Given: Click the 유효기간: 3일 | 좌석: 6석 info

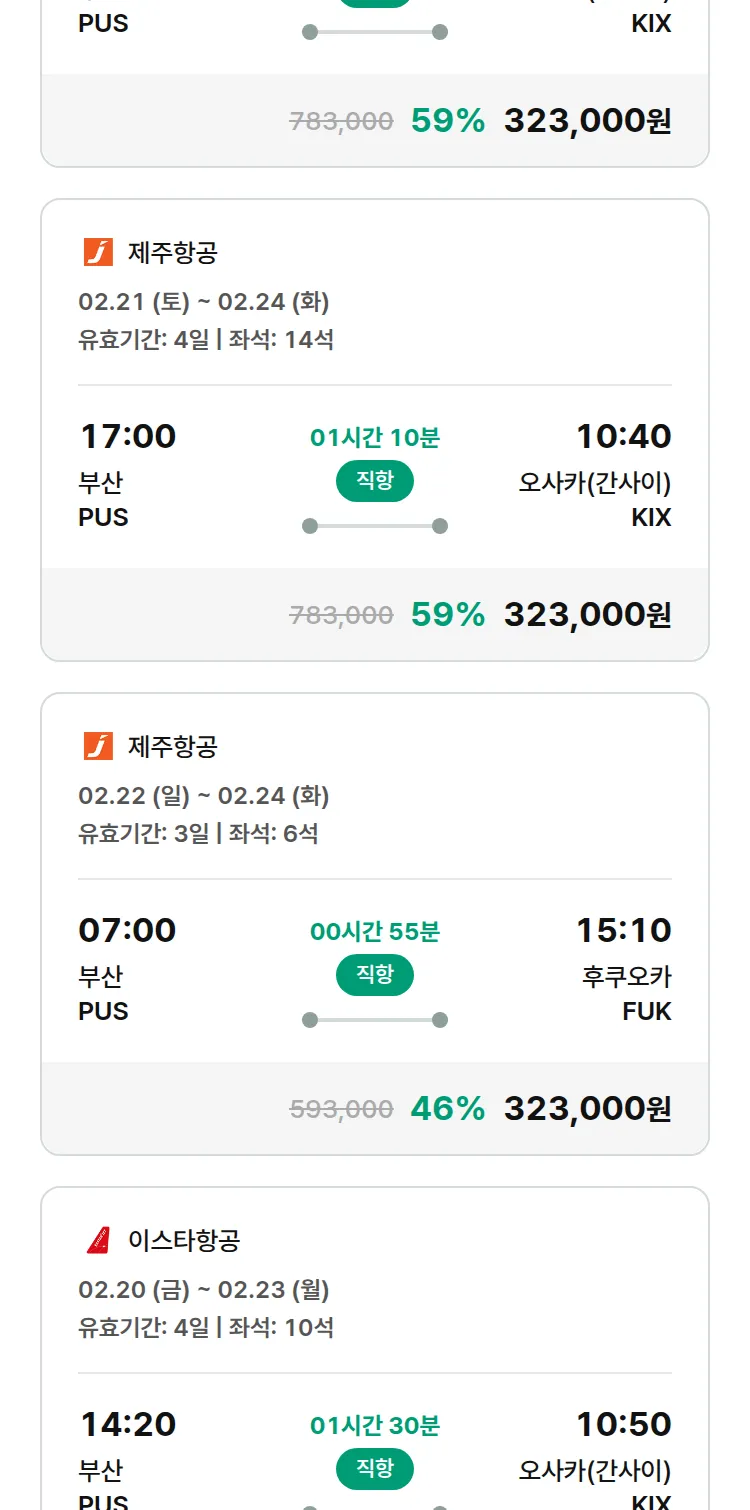Looking at the screenshot, I should click(198, 833).
